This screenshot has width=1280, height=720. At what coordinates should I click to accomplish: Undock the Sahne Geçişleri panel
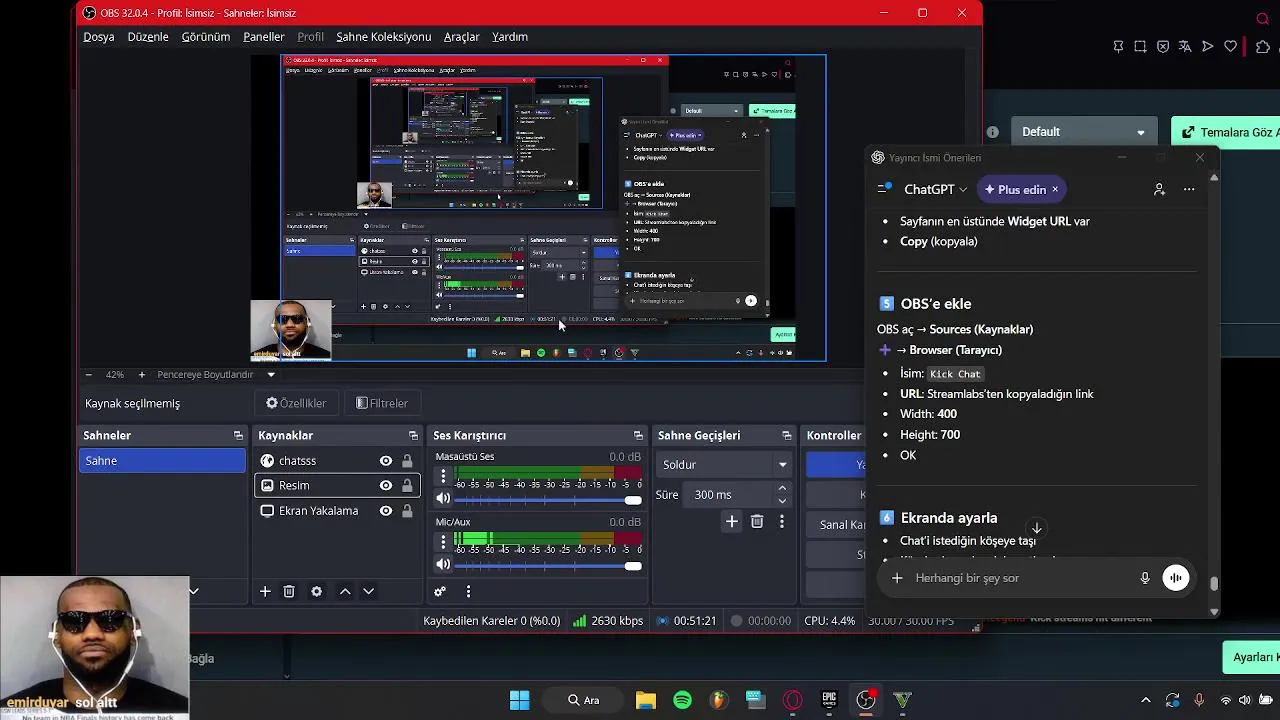point(786,435)
